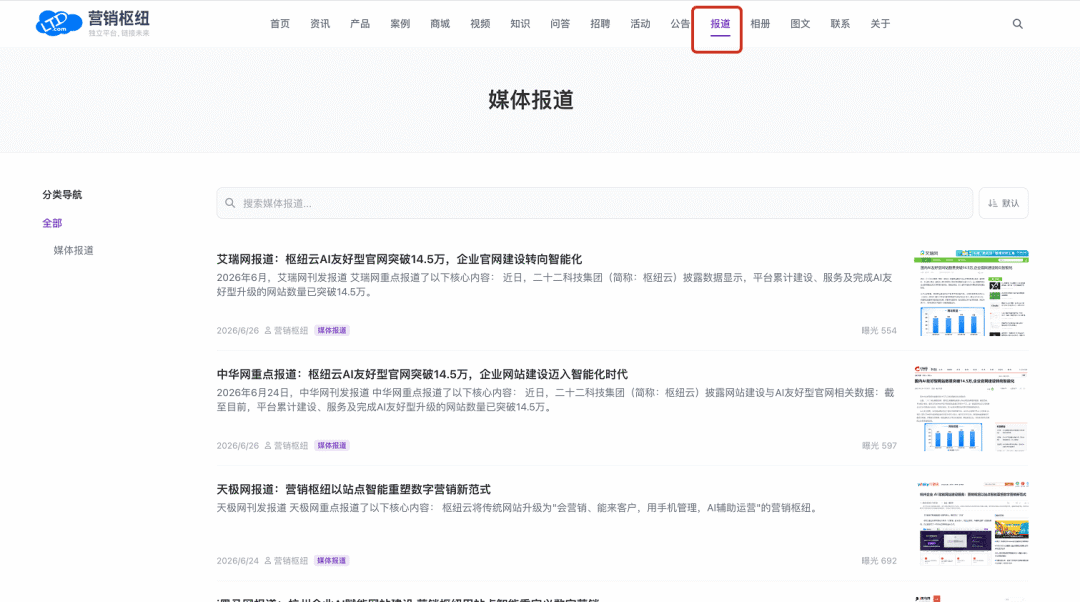Screen dimensions: 1080x602
Task: Open the 中华网重点报道 article title
Action: click(x=422, y=374)
